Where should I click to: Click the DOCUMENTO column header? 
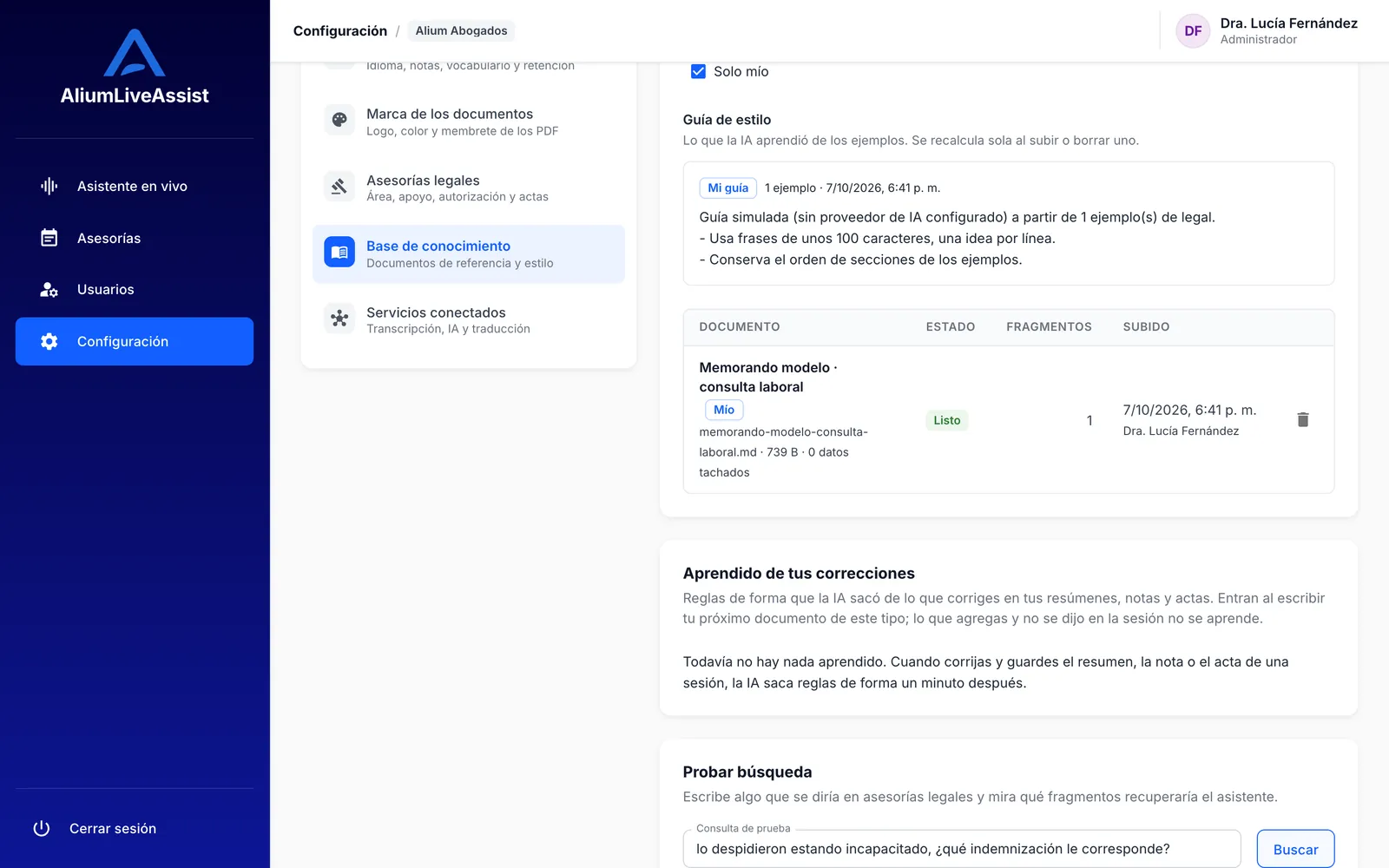(740, 327)
